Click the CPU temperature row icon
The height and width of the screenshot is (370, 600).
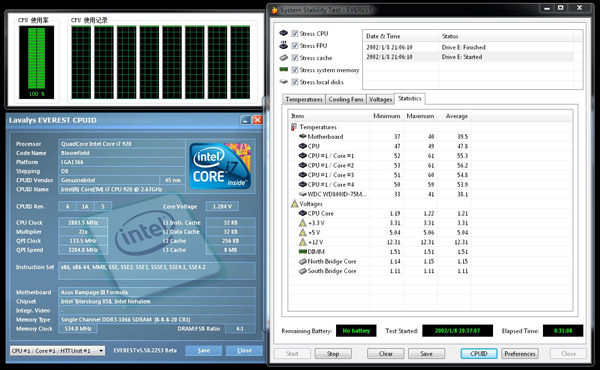(302, 146)
